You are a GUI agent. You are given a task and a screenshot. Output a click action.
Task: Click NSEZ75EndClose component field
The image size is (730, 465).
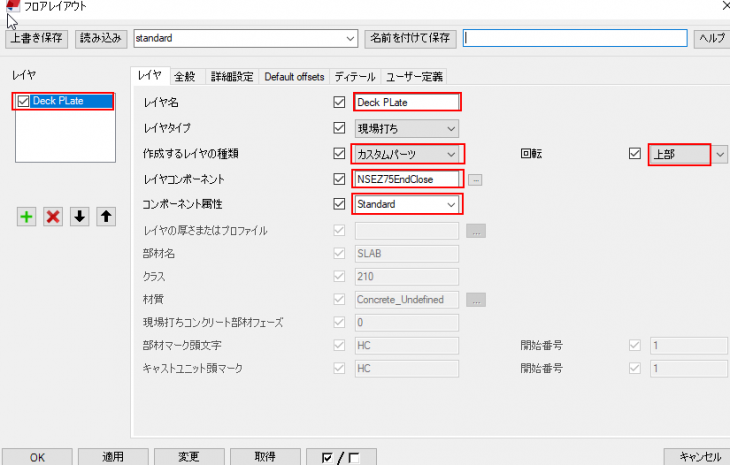click(407, 179)
